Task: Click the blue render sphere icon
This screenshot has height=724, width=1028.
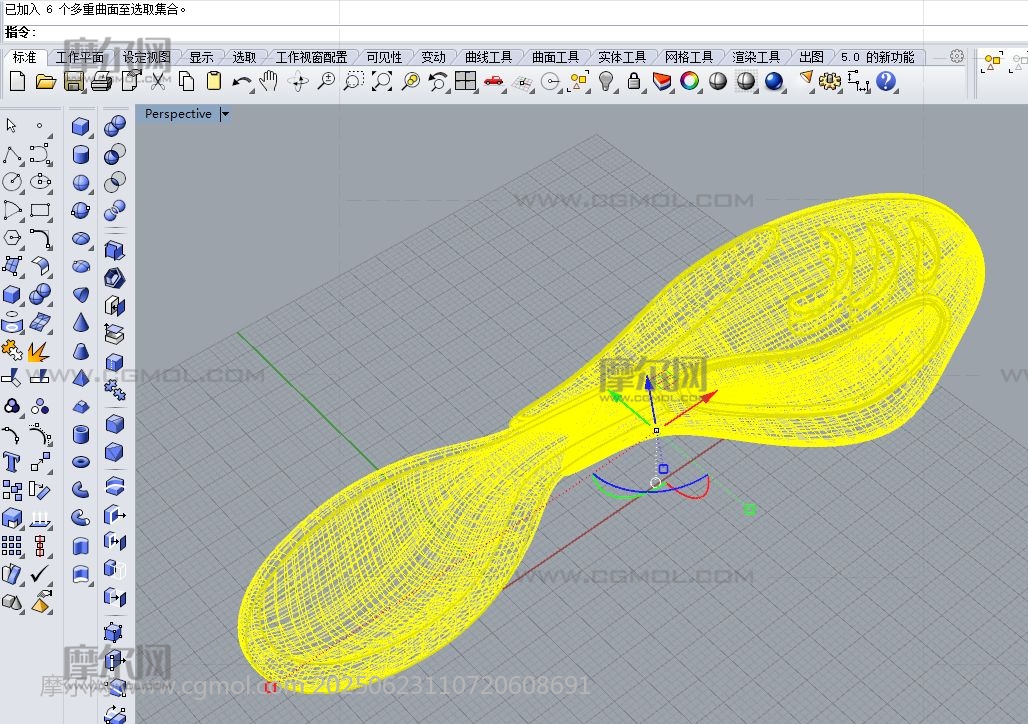Action: click(774, 81)
